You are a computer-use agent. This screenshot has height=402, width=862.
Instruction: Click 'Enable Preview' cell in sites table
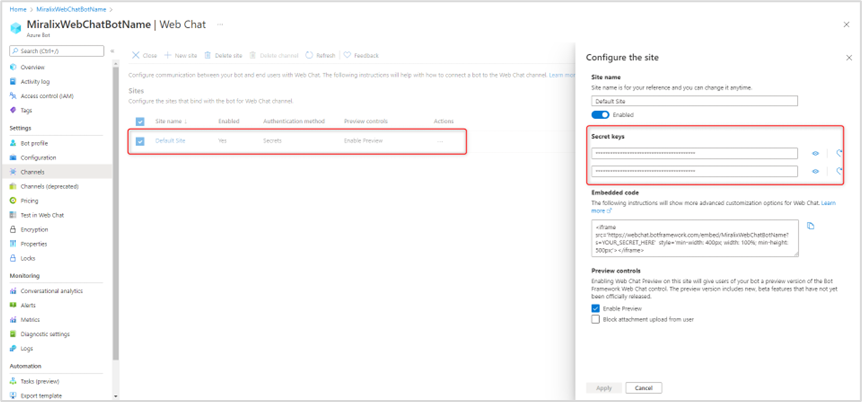pos(363,141)
